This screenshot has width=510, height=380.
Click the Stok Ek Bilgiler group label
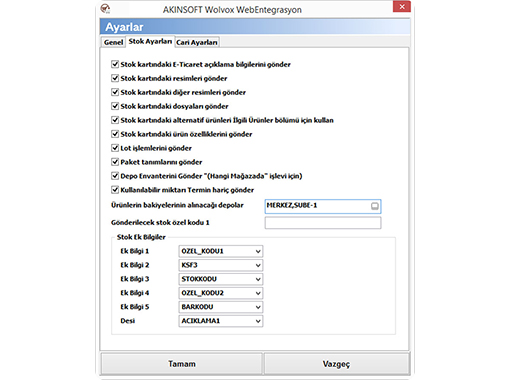tap(141, 237)
